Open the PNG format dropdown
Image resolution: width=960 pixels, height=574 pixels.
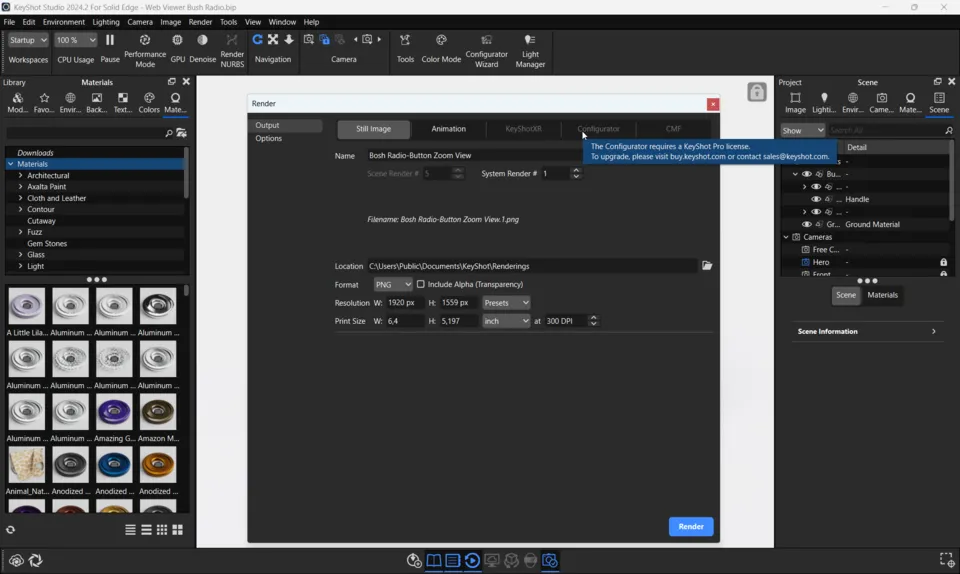coord(392,285)
